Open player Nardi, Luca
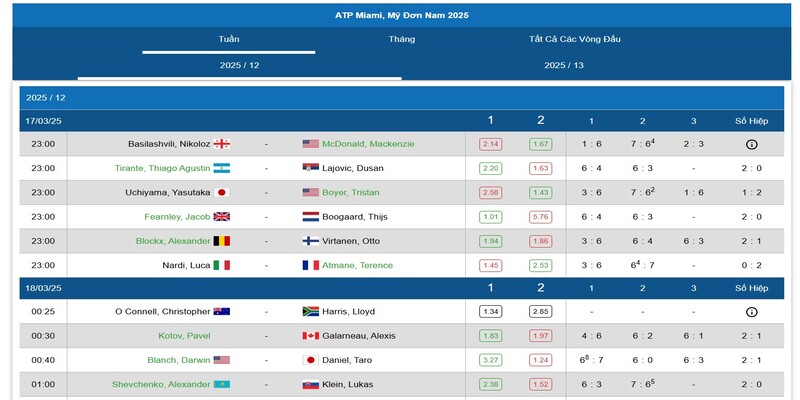The image size is (800, 400). (x=186, y=265)
